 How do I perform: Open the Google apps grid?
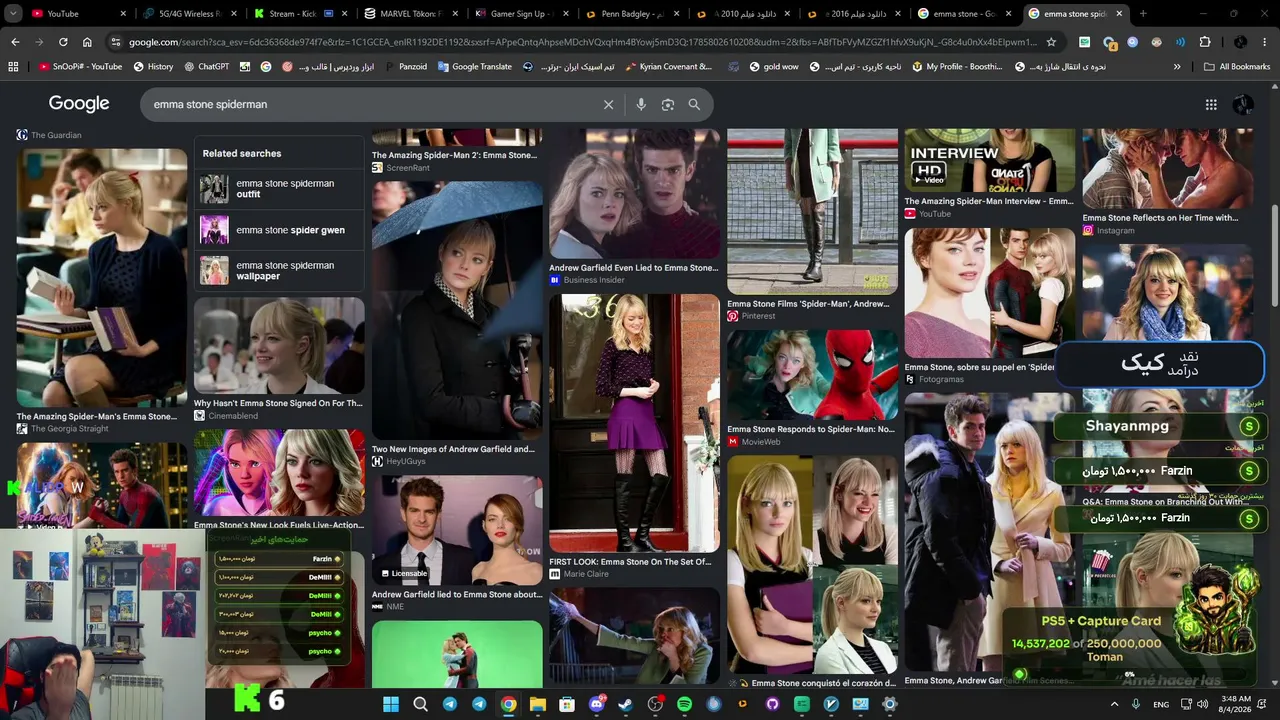tap(1211, 104)
